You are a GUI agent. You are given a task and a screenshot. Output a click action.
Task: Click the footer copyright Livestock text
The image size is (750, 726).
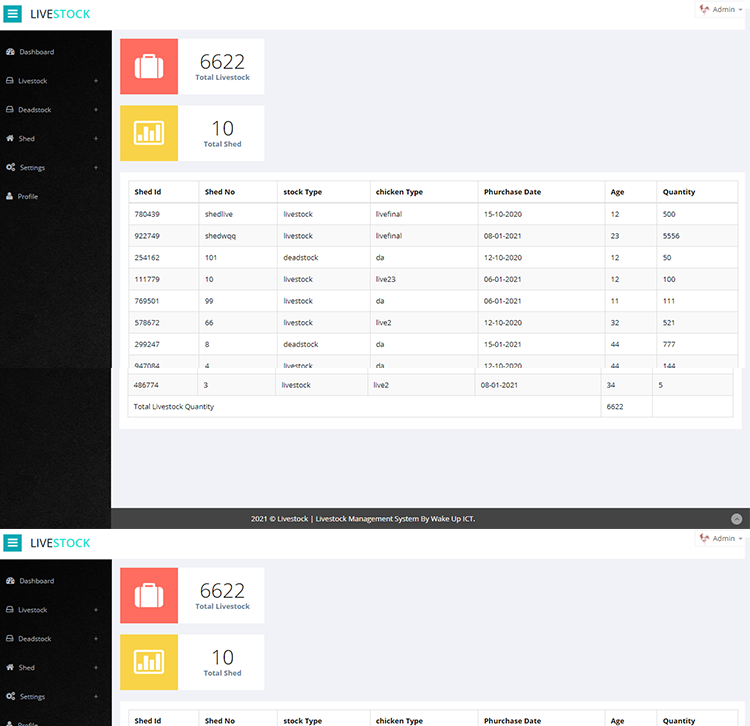coord(362,519)
